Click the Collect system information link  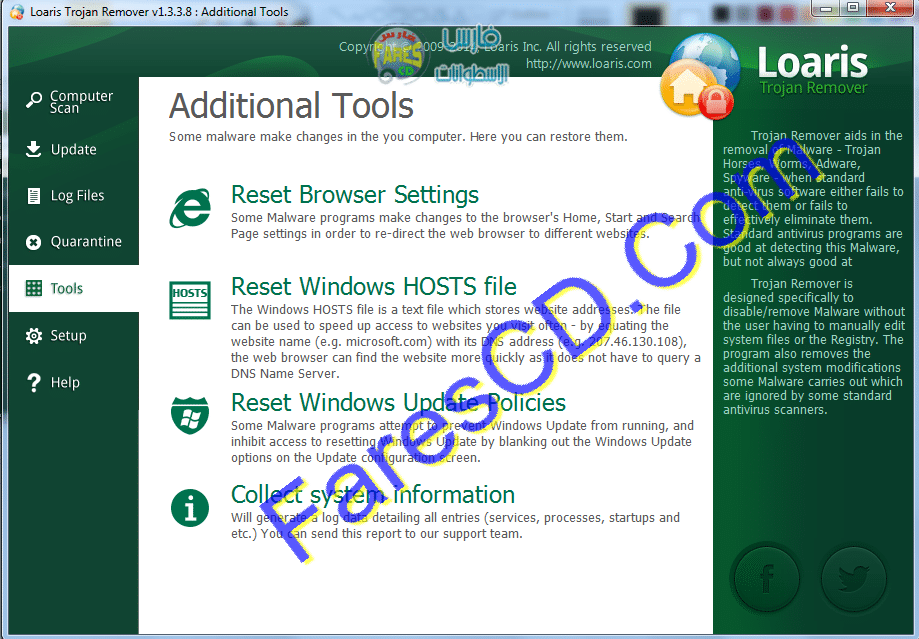373,495
